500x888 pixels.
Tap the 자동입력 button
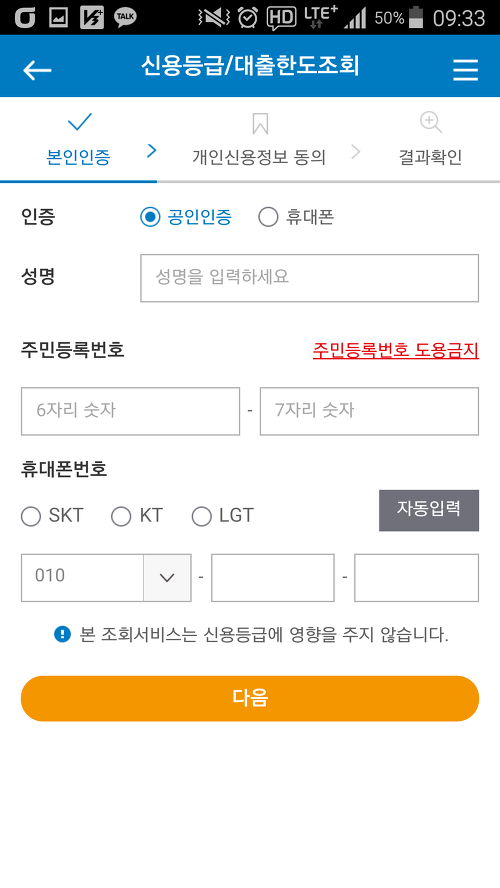[429, 510]
